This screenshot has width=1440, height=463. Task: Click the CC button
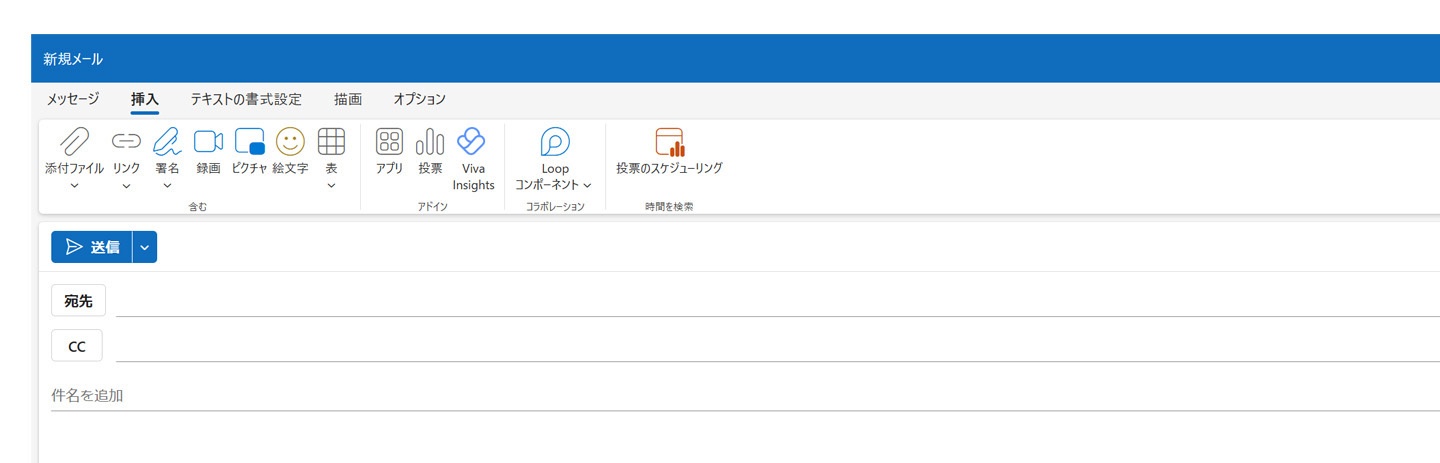pos(77,346)
